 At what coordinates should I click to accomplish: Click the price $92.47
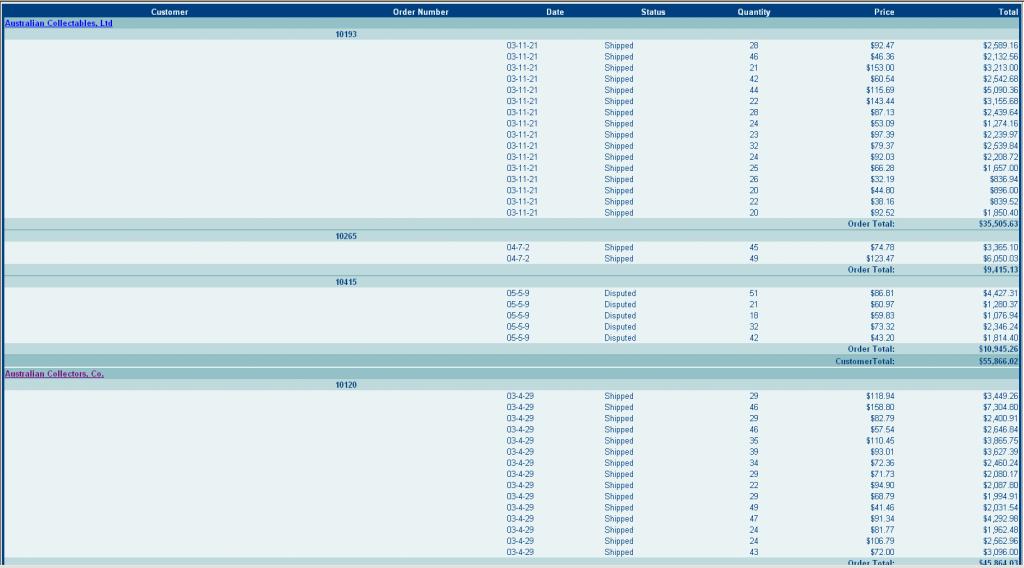tap(882, 45)
